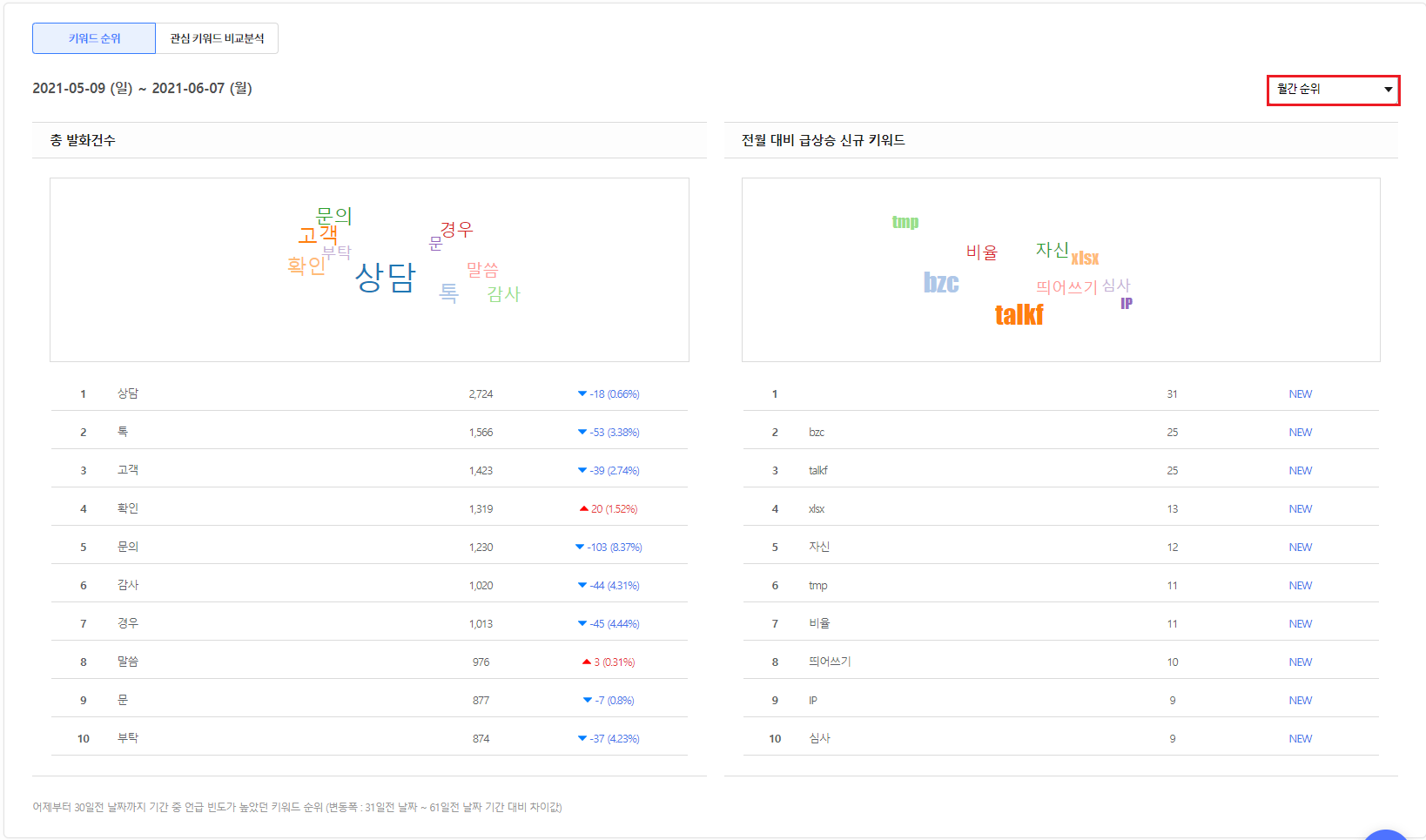
Task: Click NEW label for bzc keyword
Action: 1300,433
